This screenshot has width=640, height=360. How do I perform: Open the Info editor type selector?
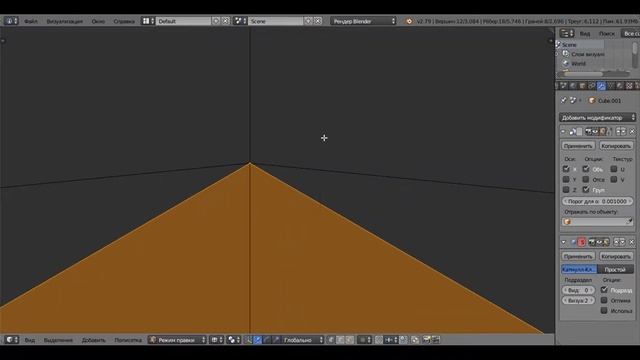click(x=11, y=21)
